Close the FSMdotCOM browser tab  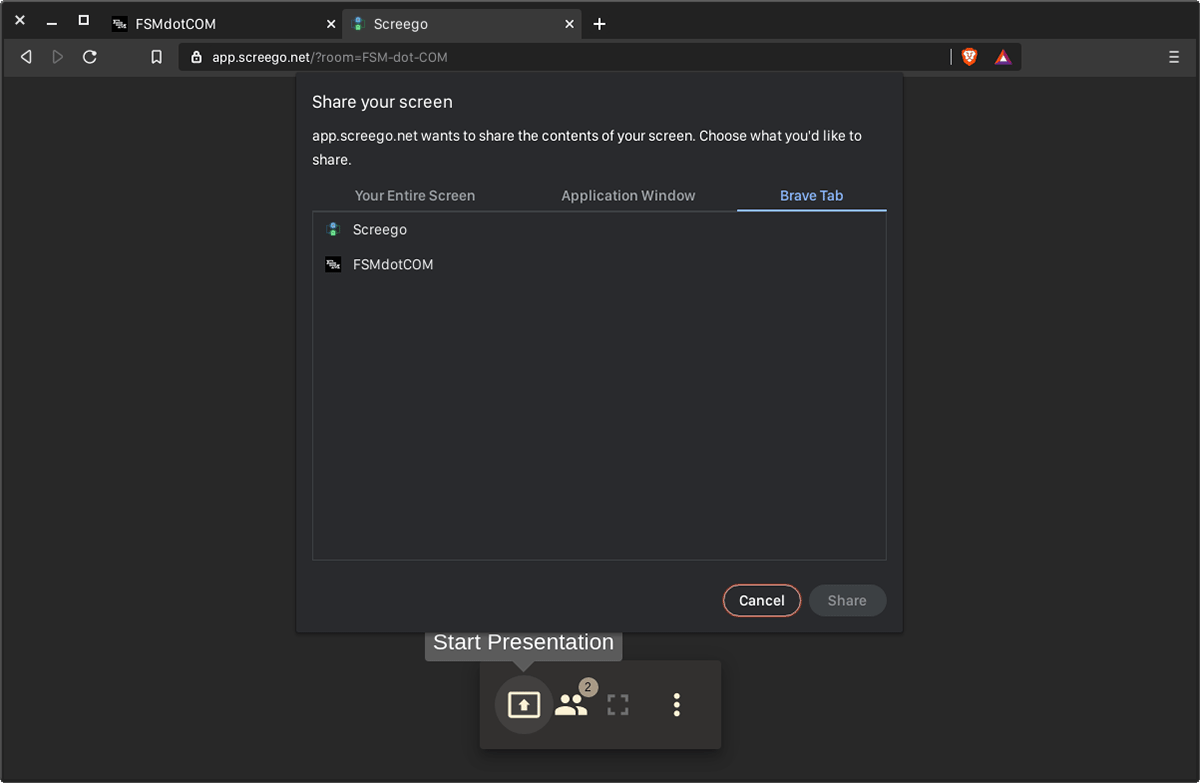(331, 24)
